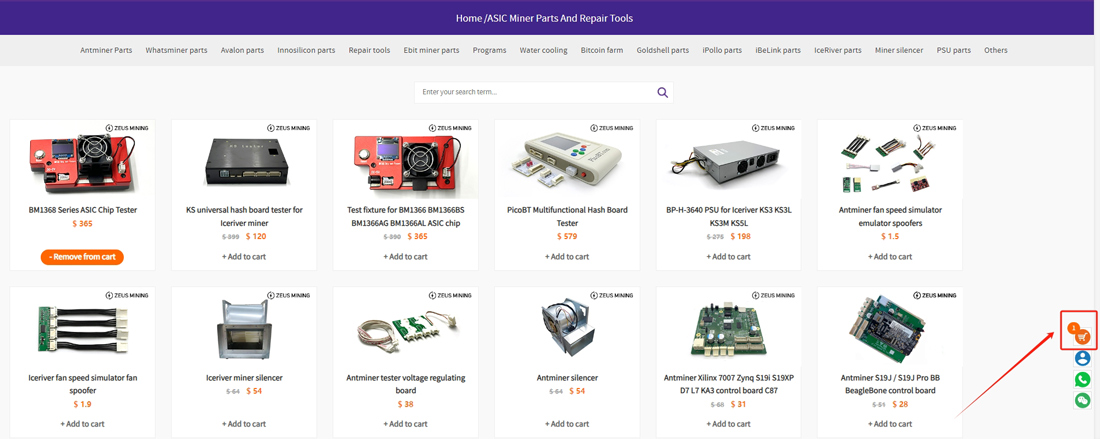This screenshot has height=439, width=1100.
Task: Add KS universal hash board tester to cart
Action: click(244, 257)
